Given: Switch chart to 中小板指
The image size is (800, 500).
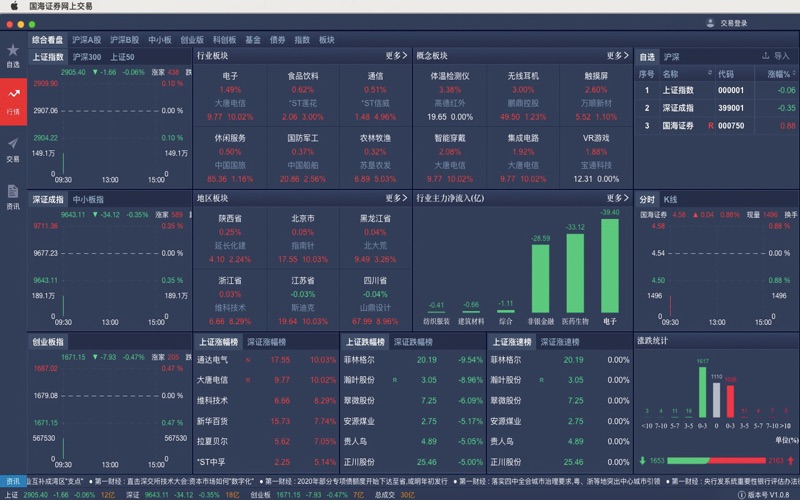Looking at the screenshot, I should pyautogui.click(x=88, y=199).
